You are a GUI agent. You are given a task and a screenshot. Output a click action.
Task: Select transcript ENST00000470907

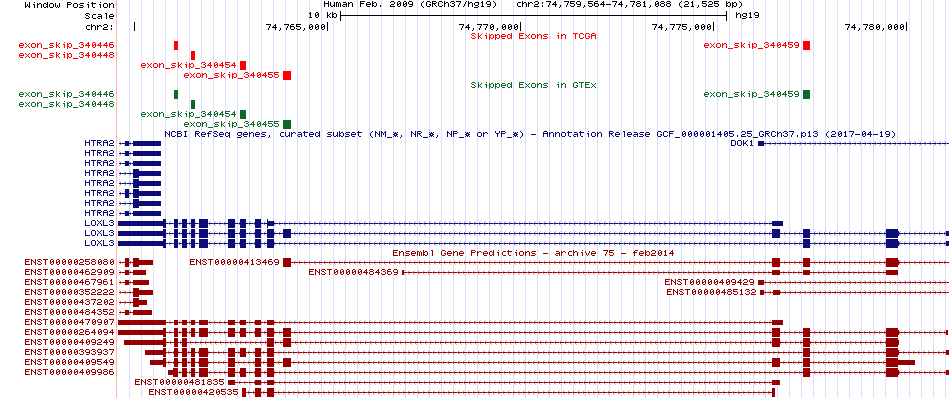(70, 322)
